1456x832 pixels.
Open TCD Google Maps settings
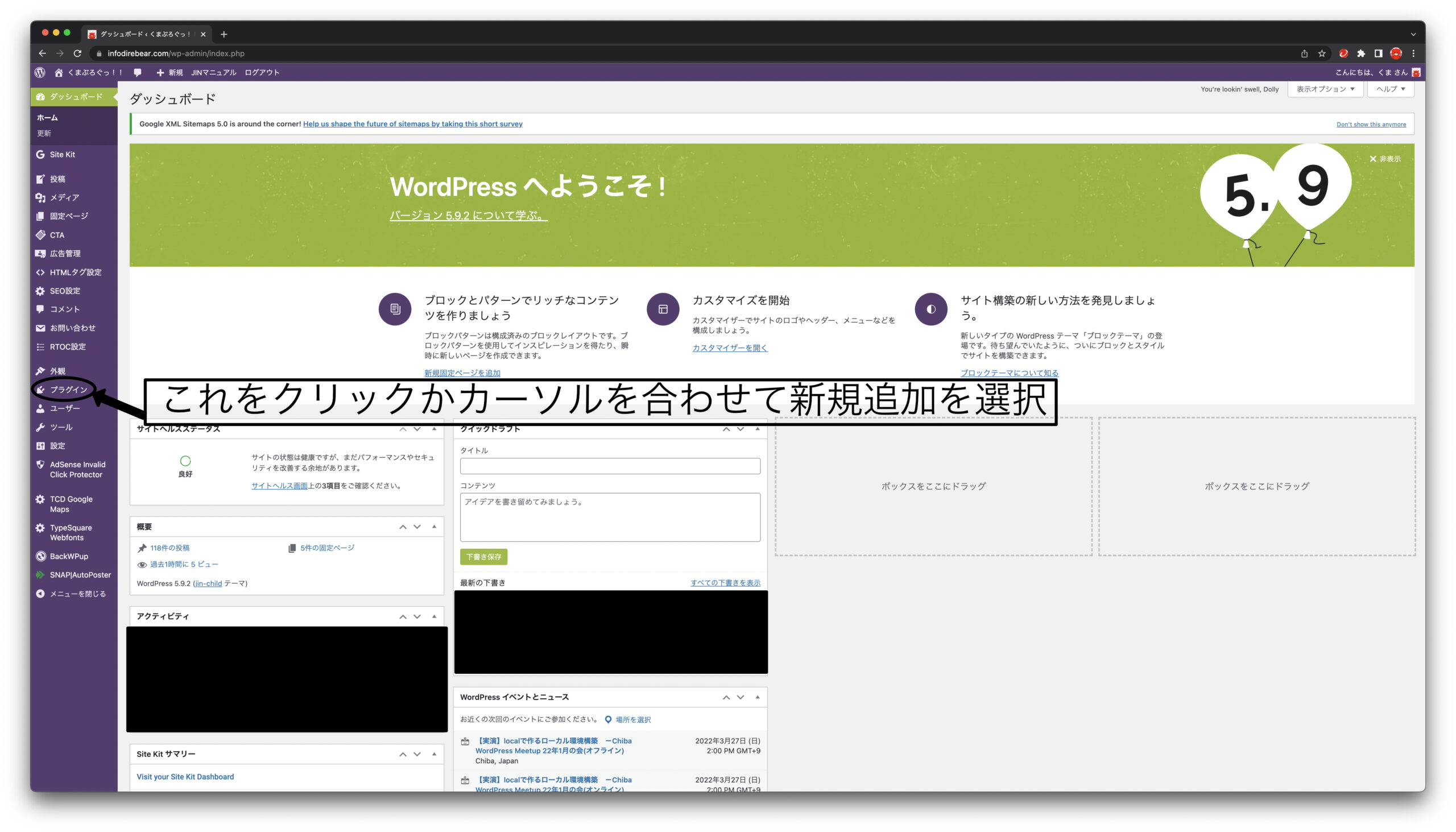point(71,504)
